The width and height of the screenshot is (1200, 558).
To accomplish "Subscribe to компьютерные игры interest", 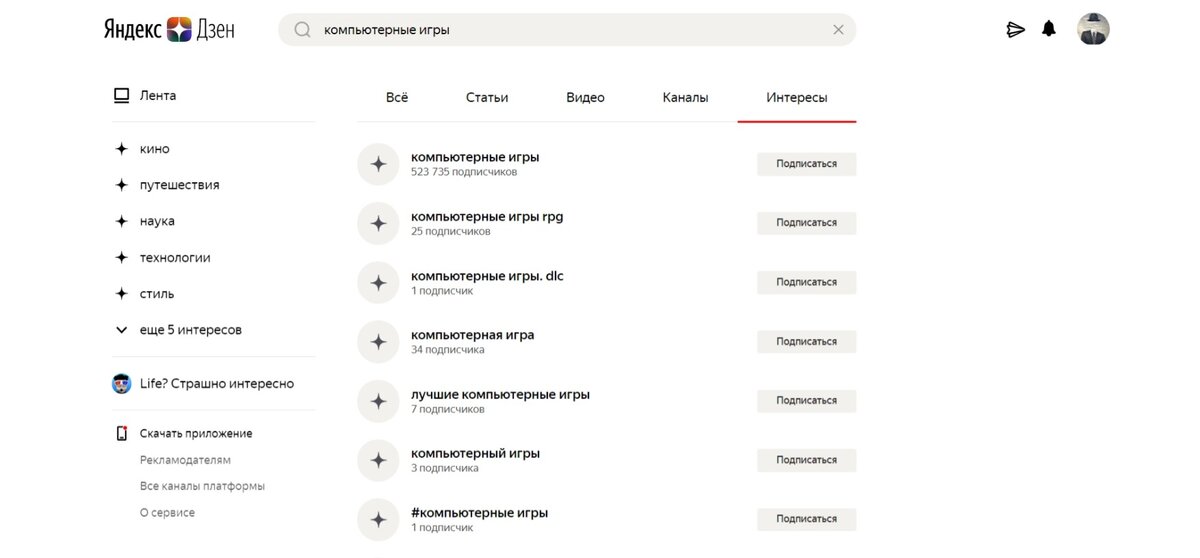I will [806, 164].
